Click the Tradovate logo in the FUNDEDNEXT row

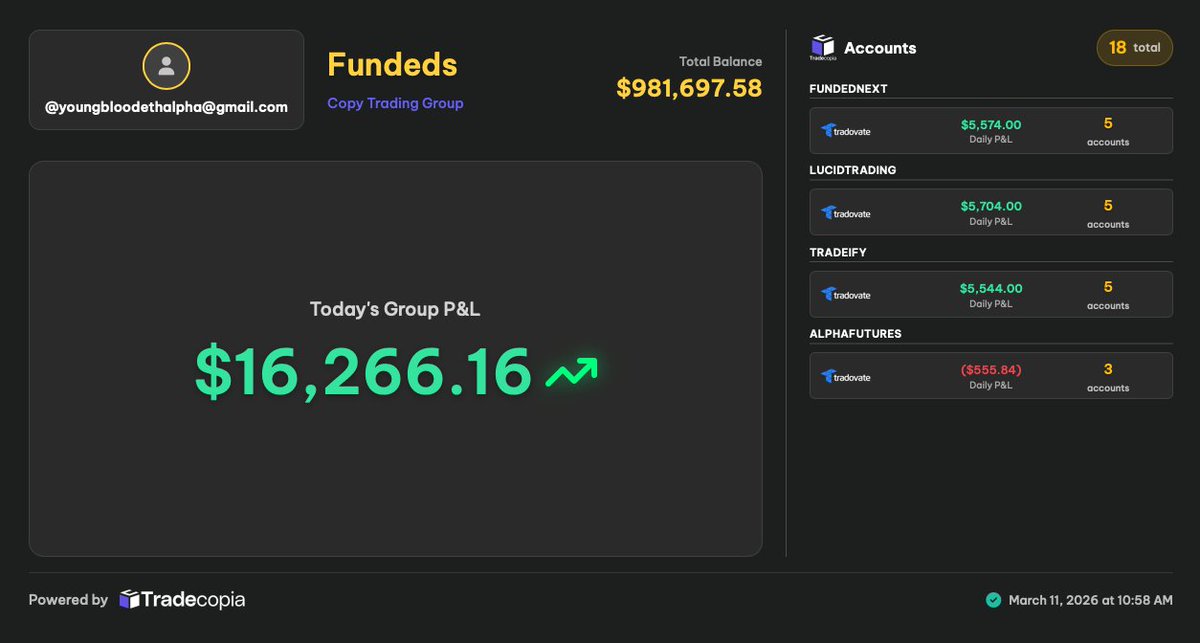[x=846, y=131]
